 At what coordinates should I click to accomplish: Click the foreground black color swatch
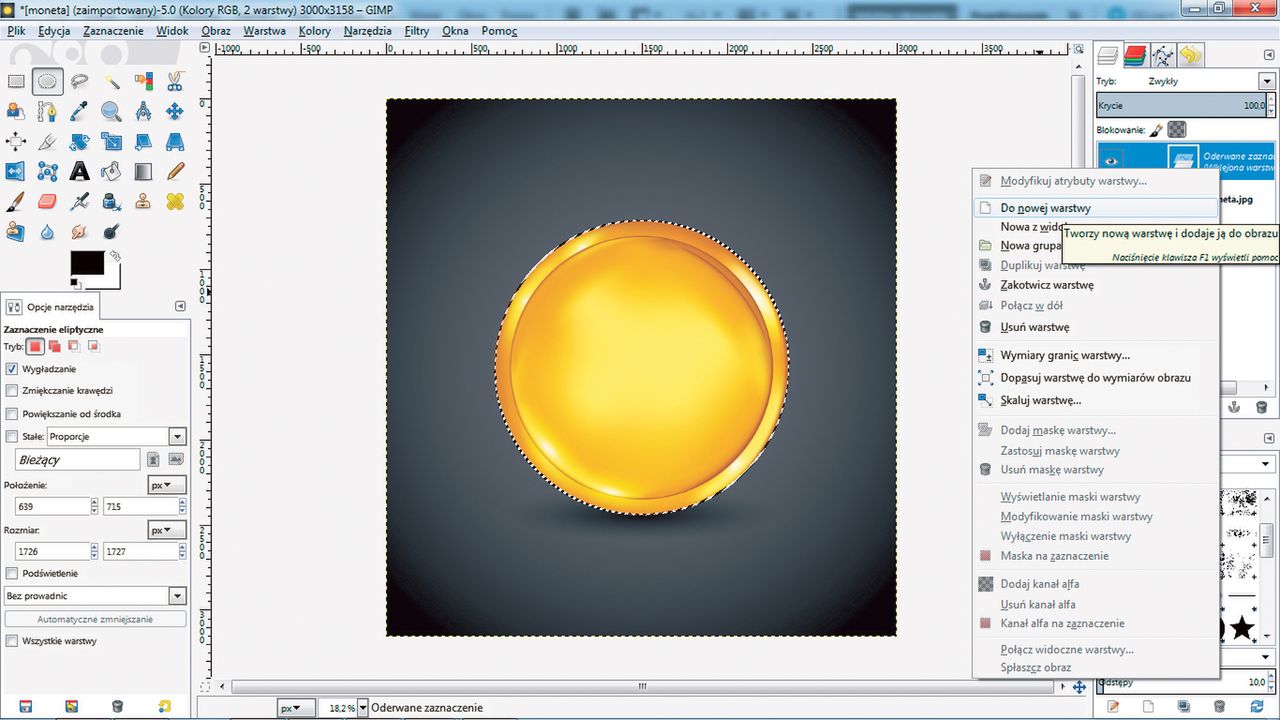coord(87,263)
